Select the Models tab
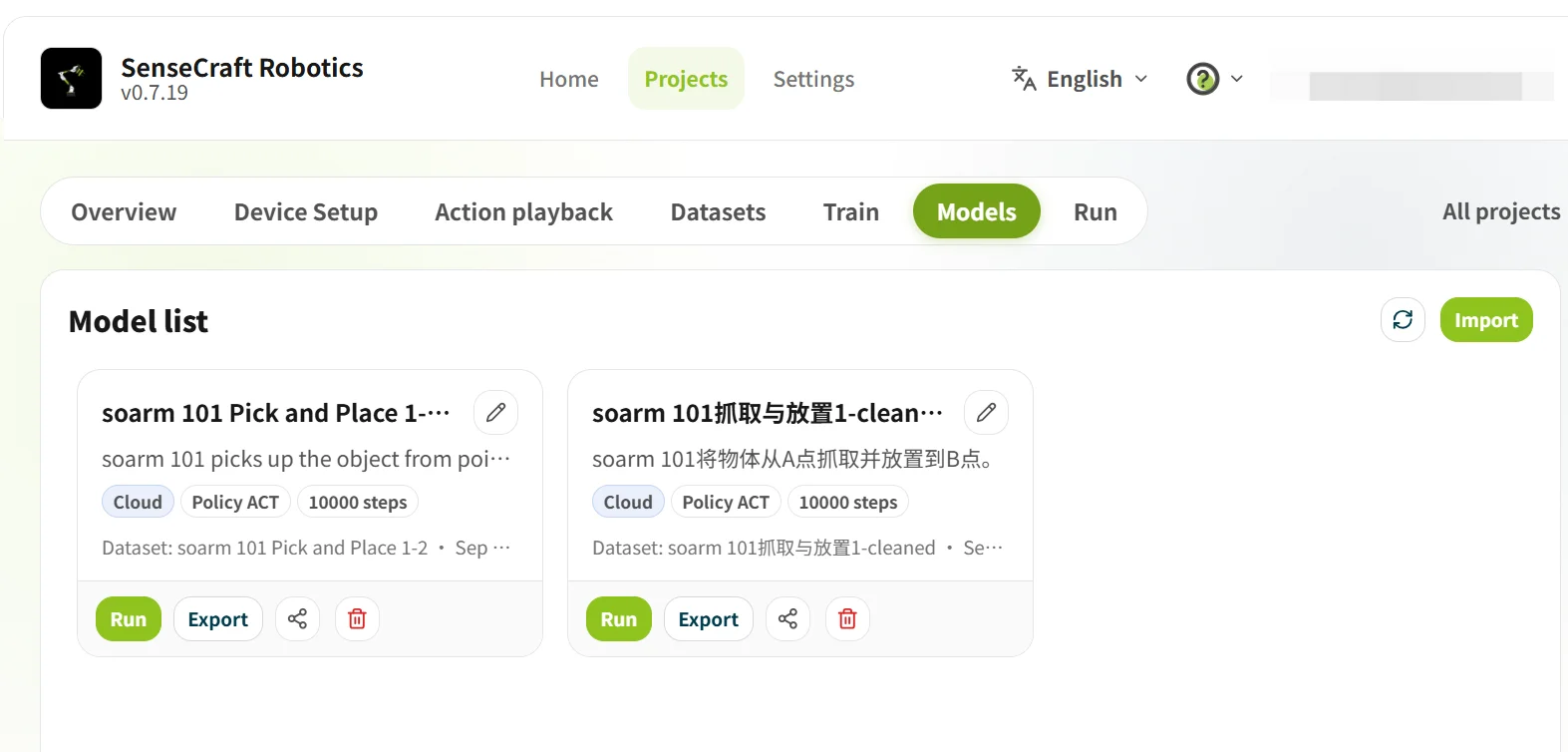This screenshot has width=1568, height=752. pyautogui.click(x=977, y=211)
